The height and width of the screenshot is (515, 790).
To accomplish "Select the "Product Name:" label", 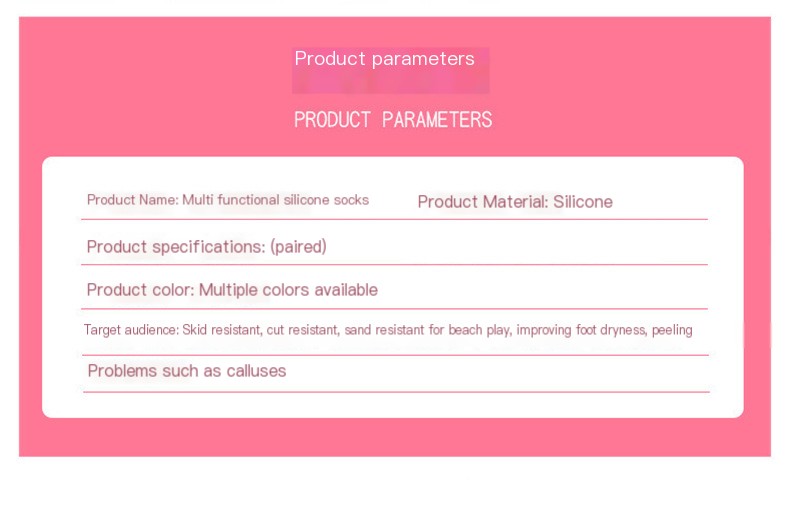I will (132, 200).
